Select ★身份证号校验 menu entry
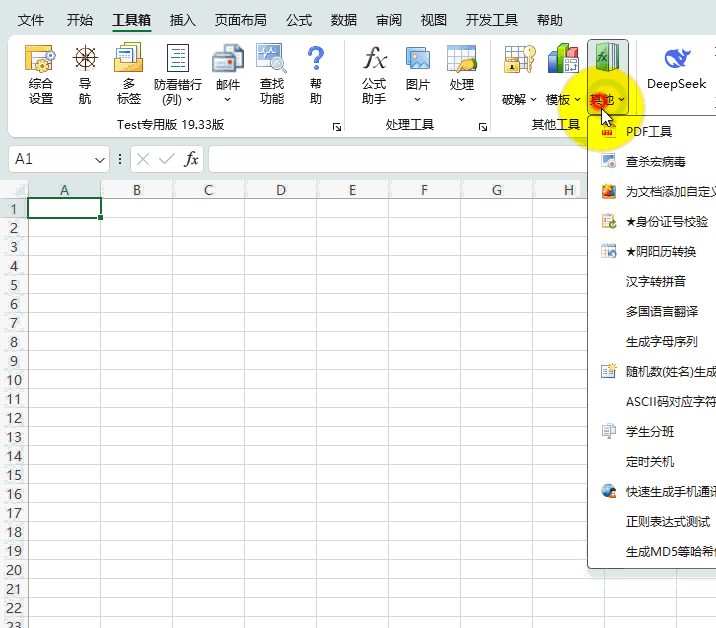This screenshot has height=628, width=716. point(666,221)
